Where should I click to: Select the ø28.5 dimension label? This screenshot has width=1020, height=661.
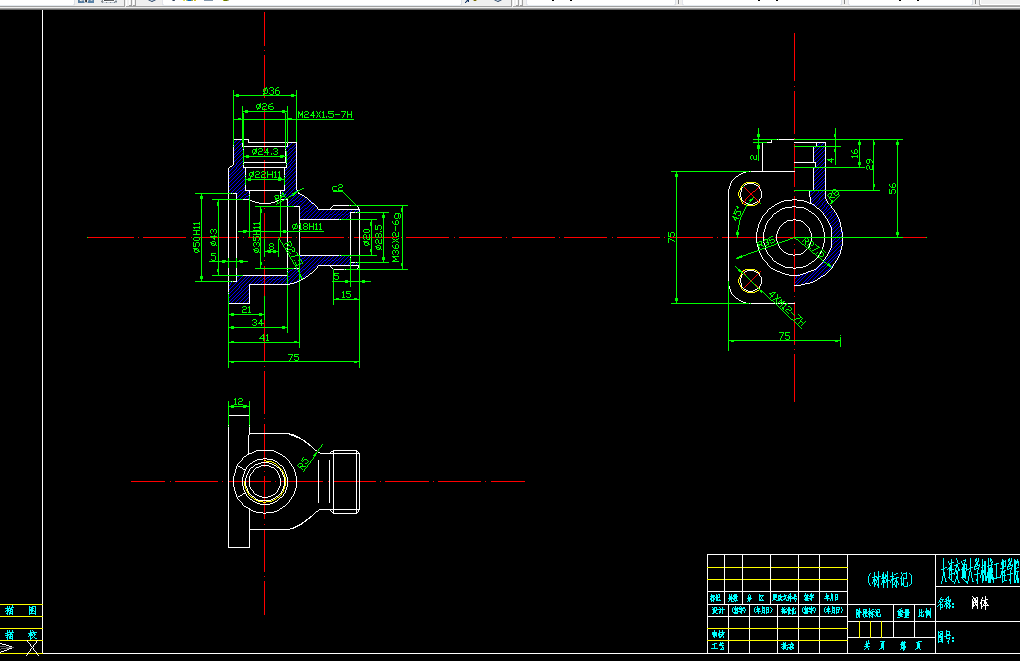pos(379,237)
